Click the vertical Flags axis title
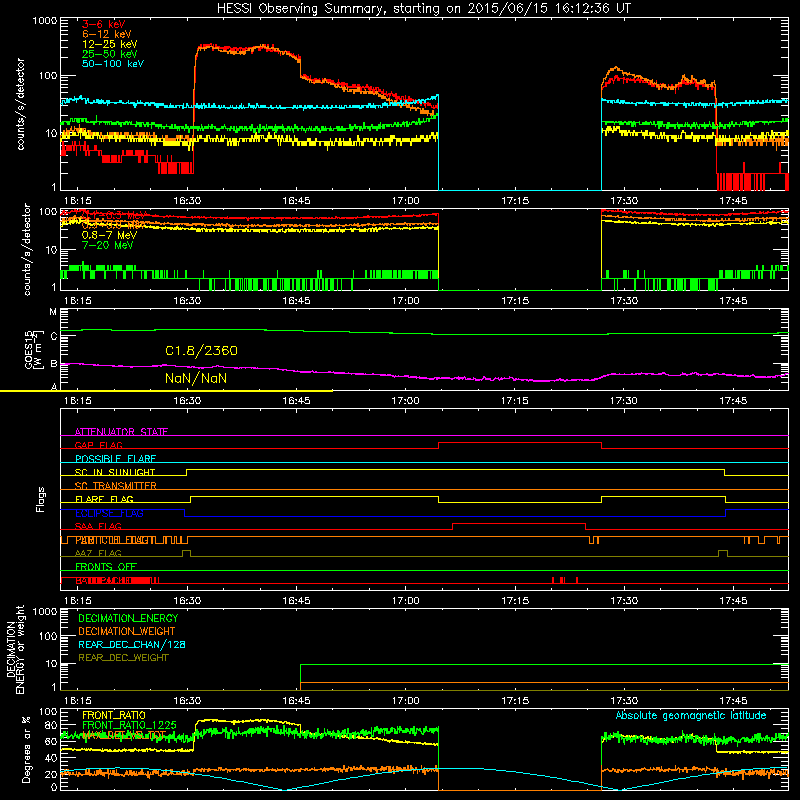800x800 pixels. tap(41, 499)
